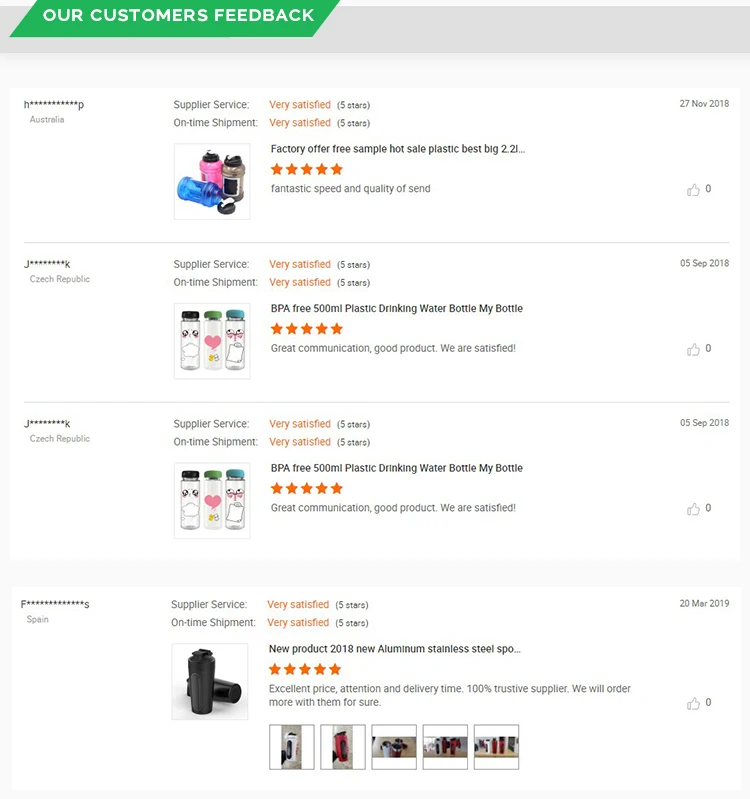Viewport: 750px width, 799px height.
Task: Open "New product 2018 new Aluminum" product link
Action: (395, 649)
